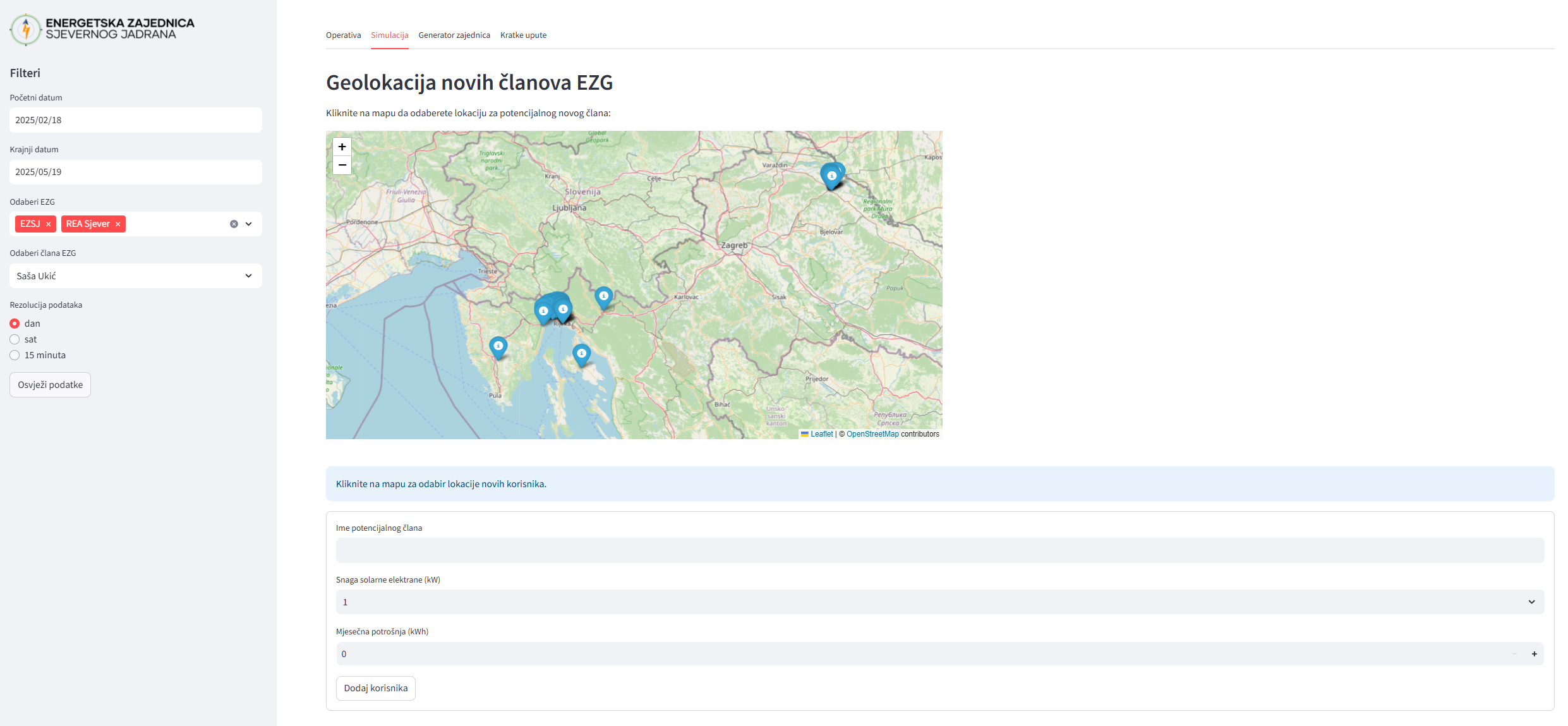Open the Generator zajednica tab
Viewport: 1568px width, 726px height.
coord(454,35)
